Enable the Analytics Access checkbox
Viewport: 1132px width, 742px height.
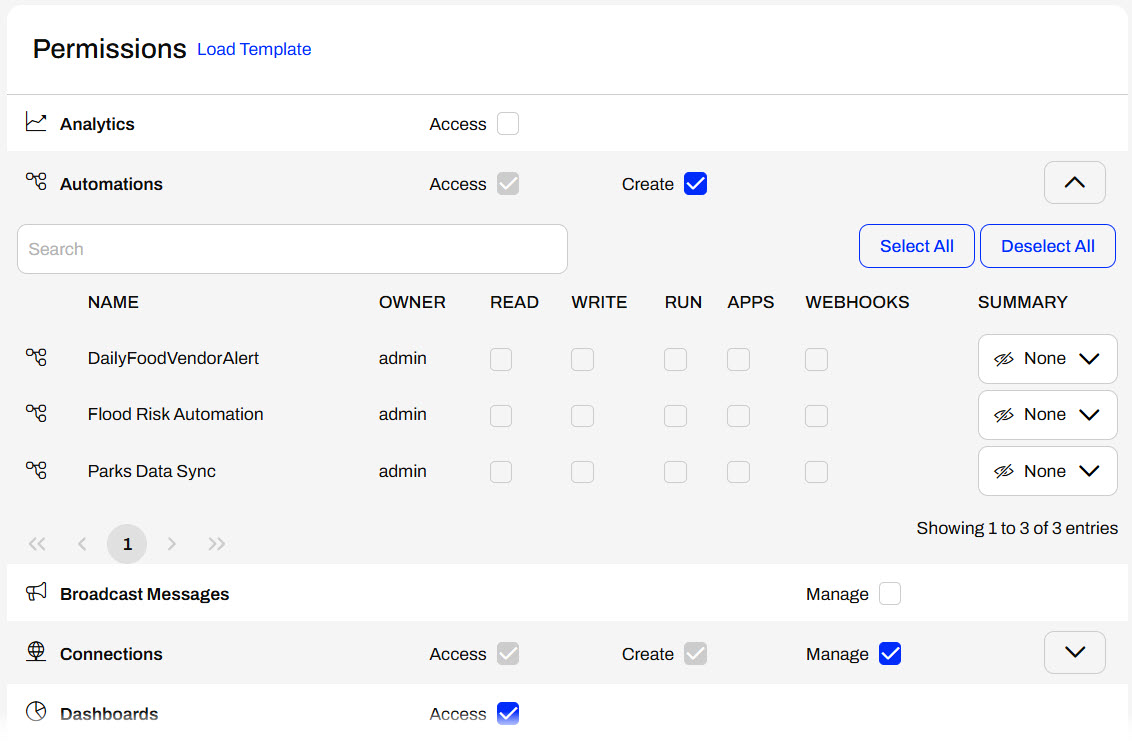[x=508, y=124]
